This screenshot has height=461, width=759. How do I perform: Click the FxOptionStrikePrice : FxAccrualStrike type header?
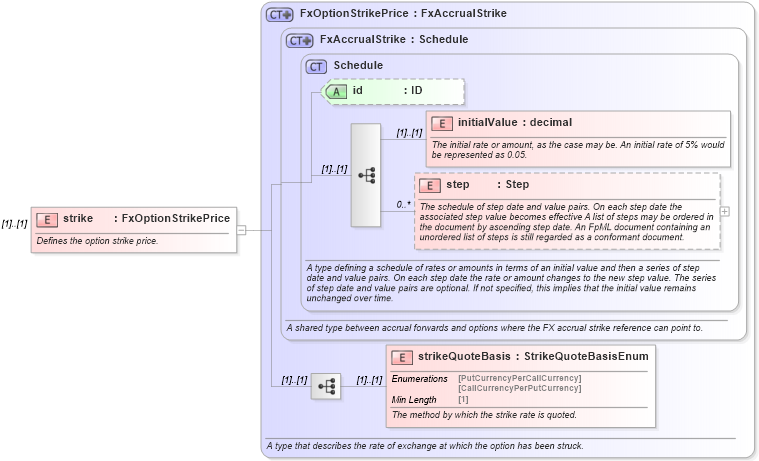coord(403,14)
